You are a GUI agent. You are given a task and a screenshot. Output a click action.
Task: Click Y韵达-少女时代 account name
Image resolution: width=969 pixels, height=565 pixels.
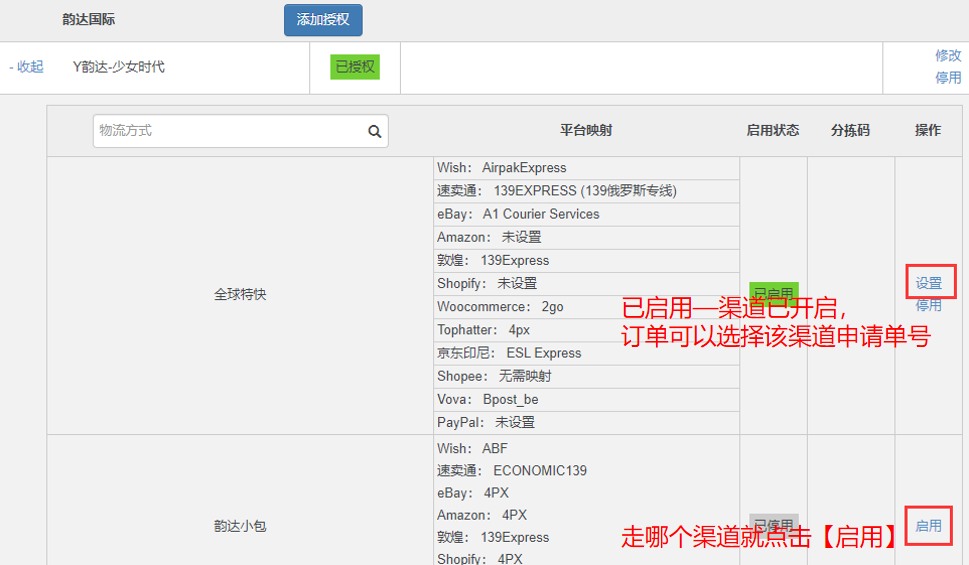pyautogui.click(x=119, y=67)
